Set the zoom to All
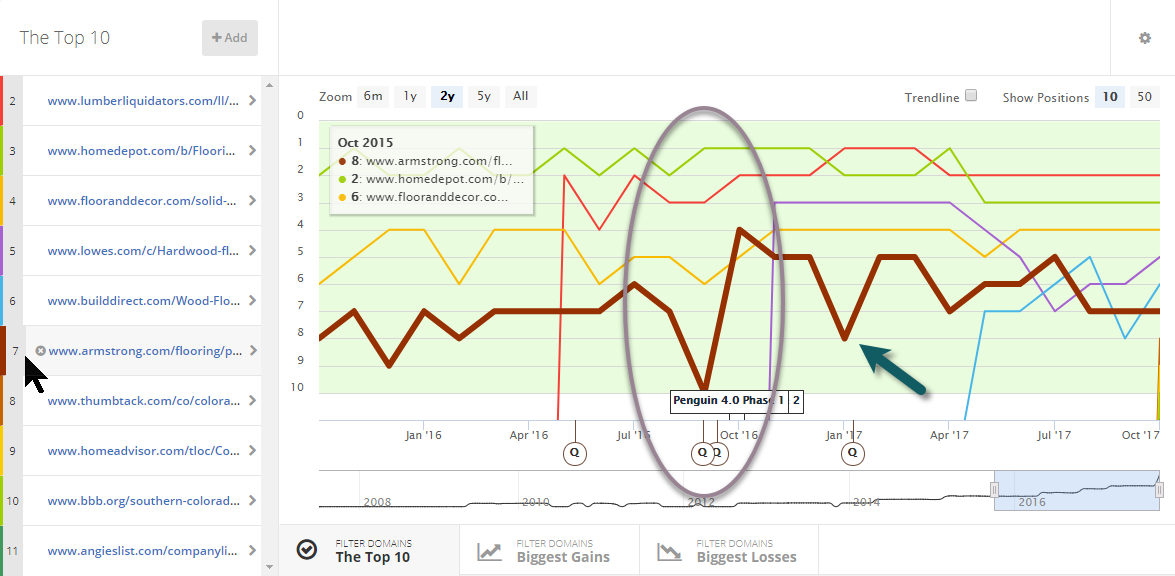 (x=521, y=96)
